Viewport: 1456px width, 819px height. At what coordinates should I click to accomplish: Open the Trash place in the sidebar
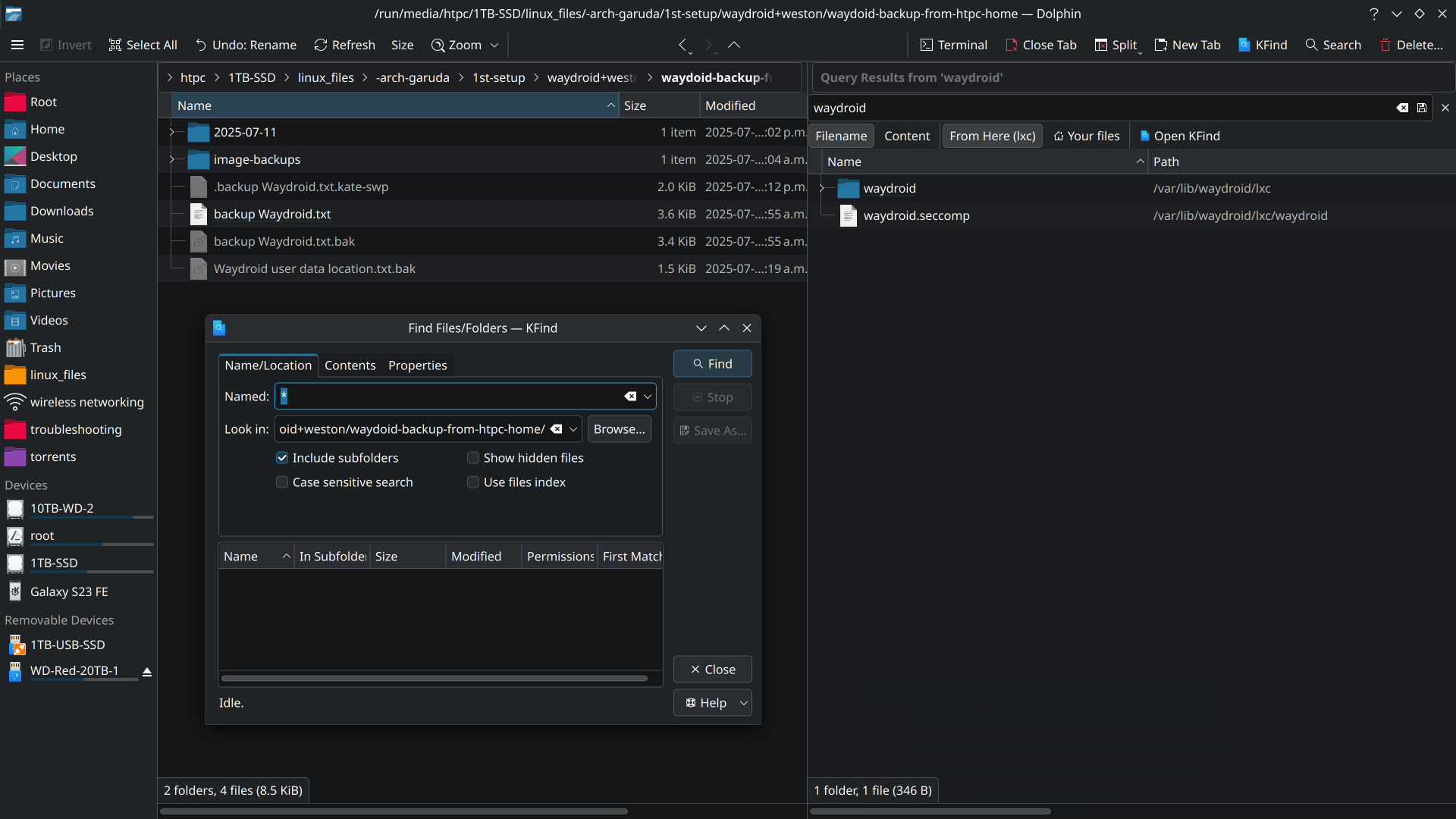45,347
